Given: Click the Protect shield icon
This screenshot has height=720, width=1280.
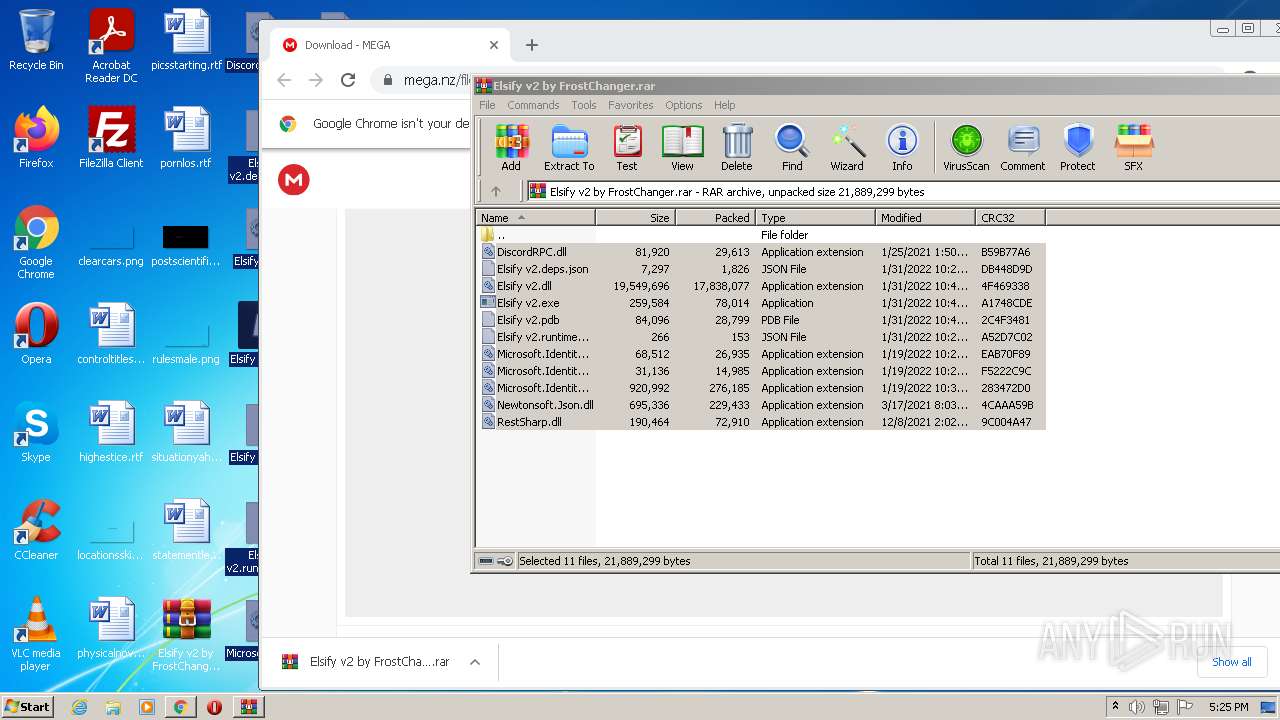Looking at the screenshot, I should coord(1078,148).
